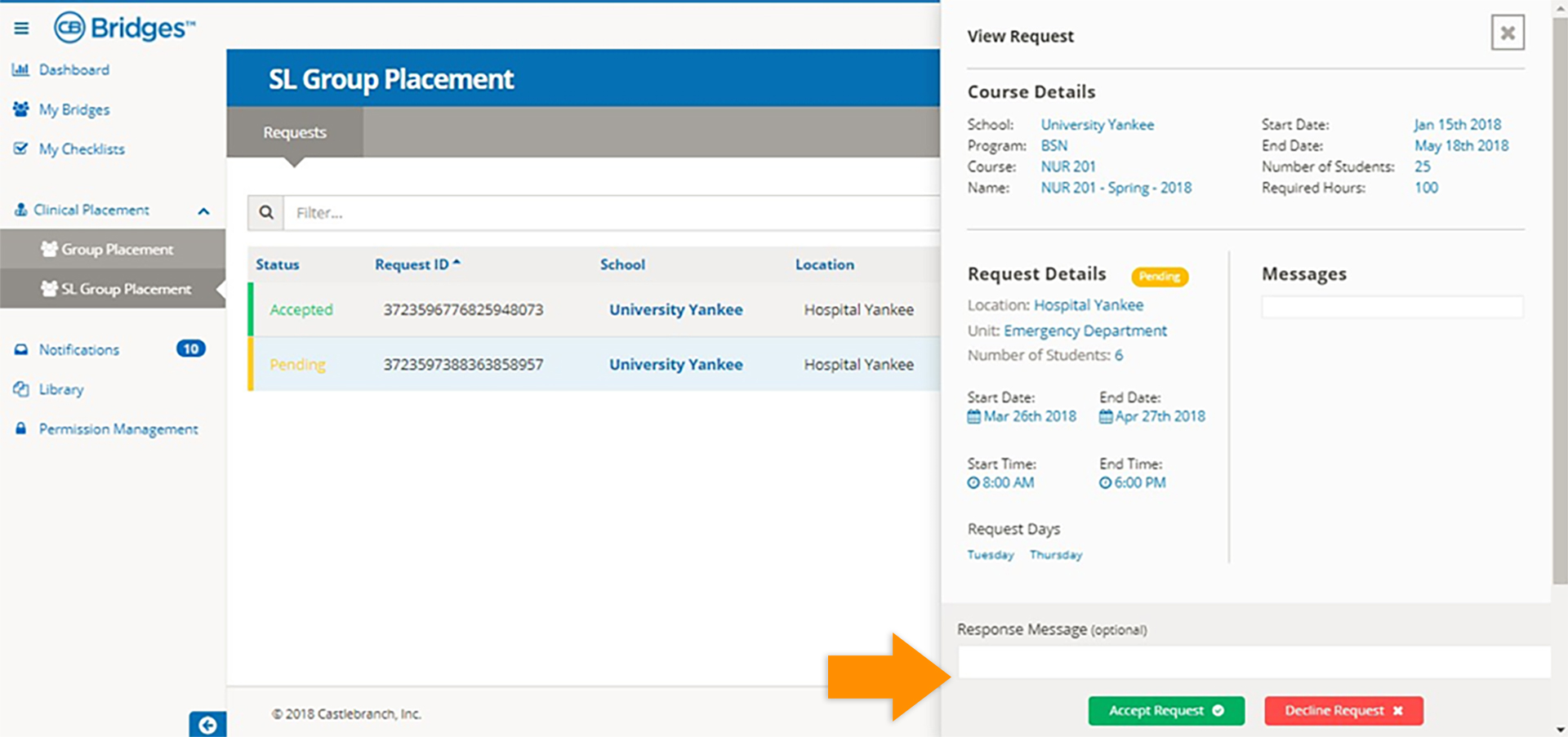Screen dimensions: 1568x737
Task: Click the clock icon by 6:00 PM
Action: (1105, 483)
